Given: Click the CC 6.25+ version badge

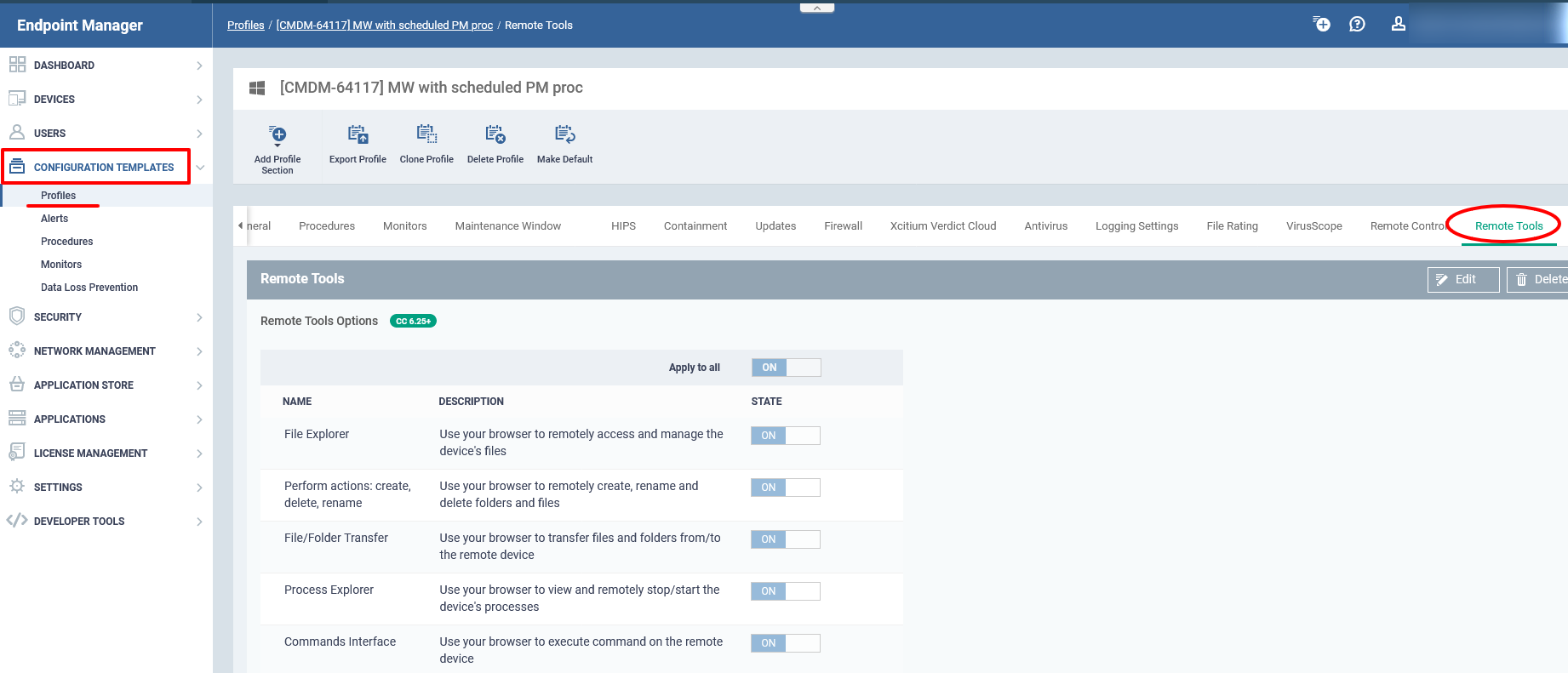Looking at the screenshot, I should 413,321.
